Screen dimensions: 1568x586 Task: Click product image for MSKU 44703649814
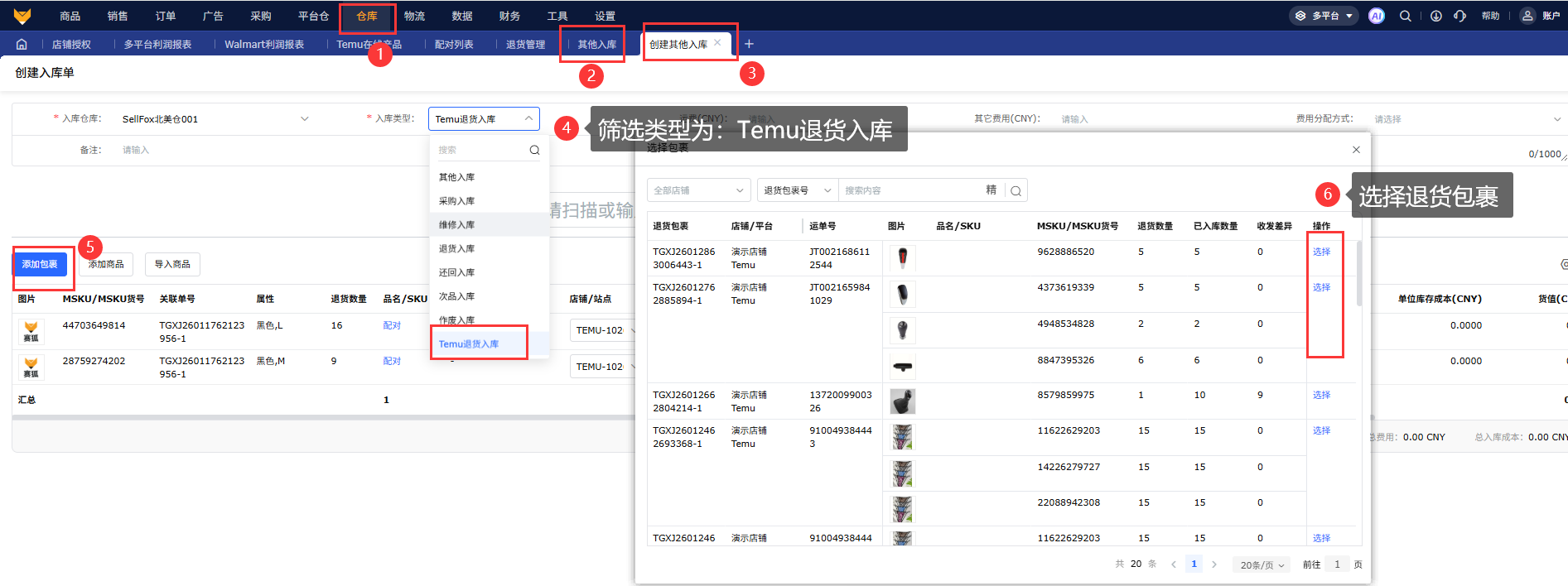click(x=31, y=331)
